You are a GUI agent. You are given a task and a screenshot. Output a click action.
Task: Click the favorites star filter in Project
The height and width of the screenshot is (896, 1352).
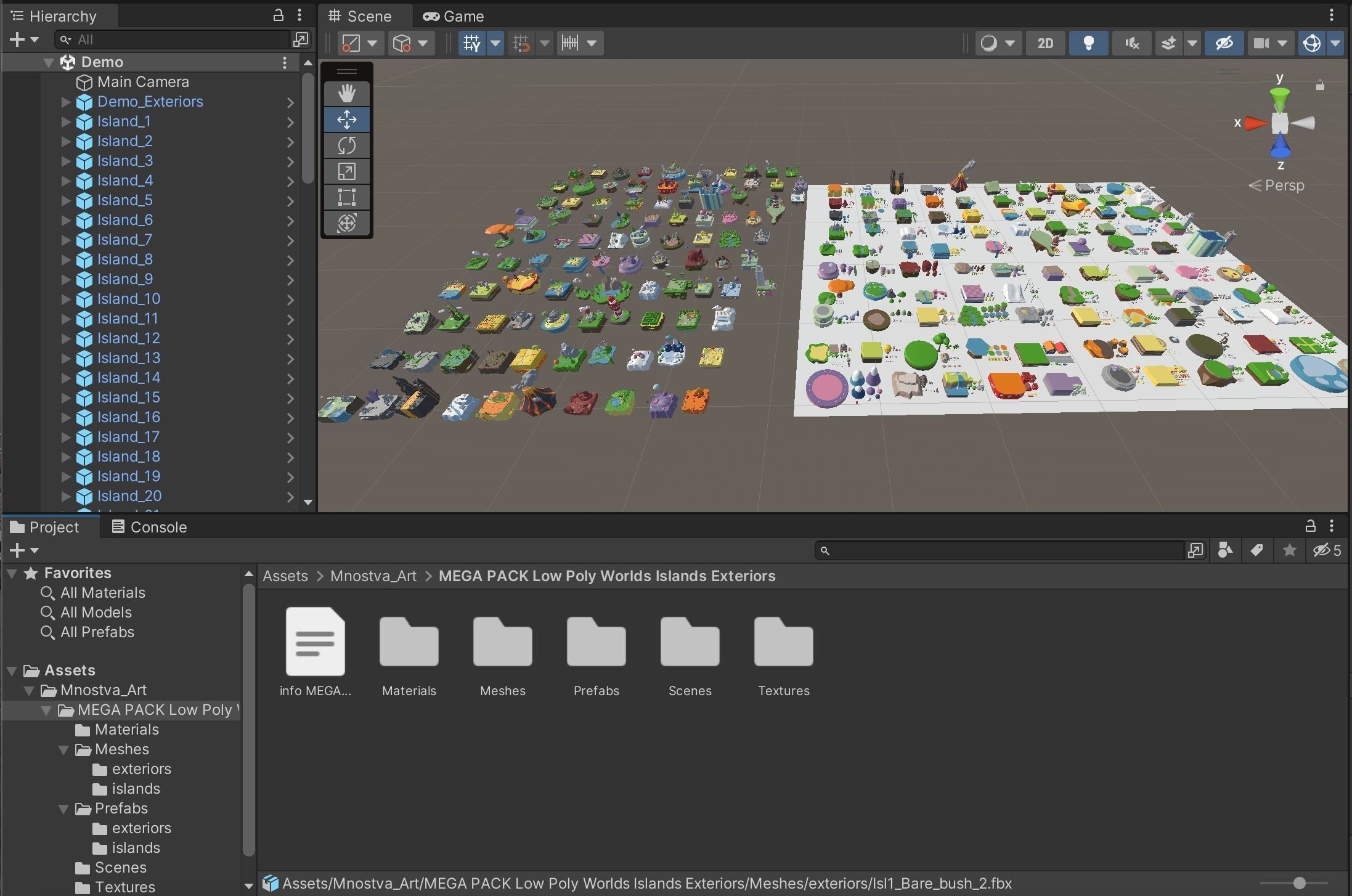[x=1289, y=550]
